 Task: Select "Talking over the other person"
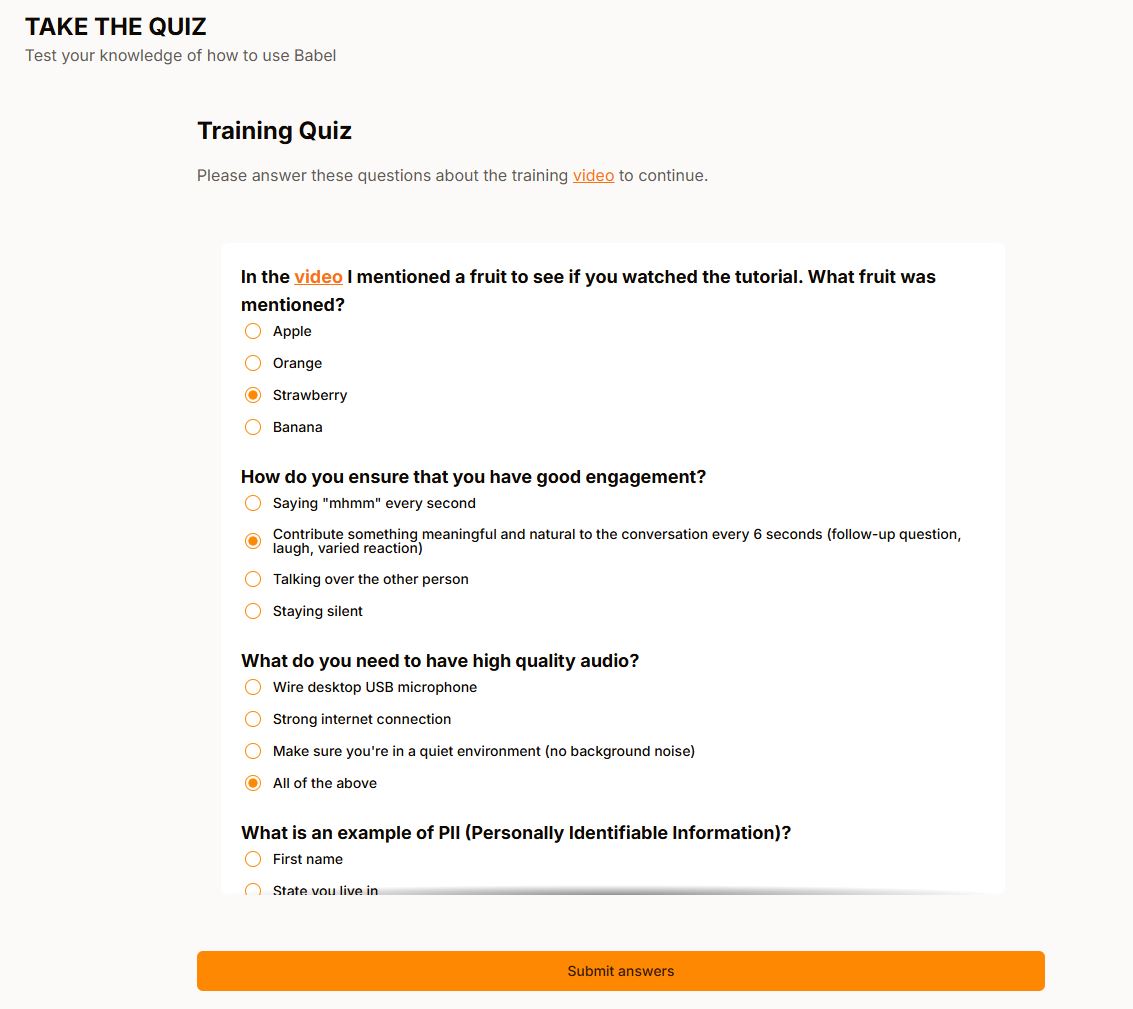click(253, 579)
